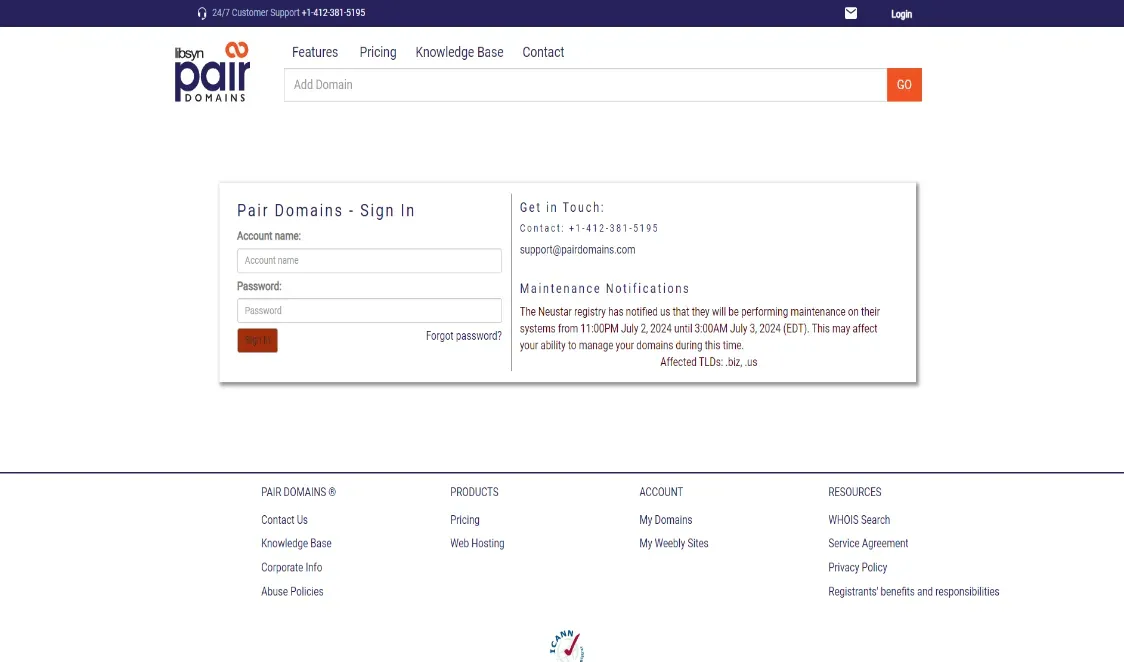
Task: Click the PRODUCTS footer heading
Action: coord(474,492)
